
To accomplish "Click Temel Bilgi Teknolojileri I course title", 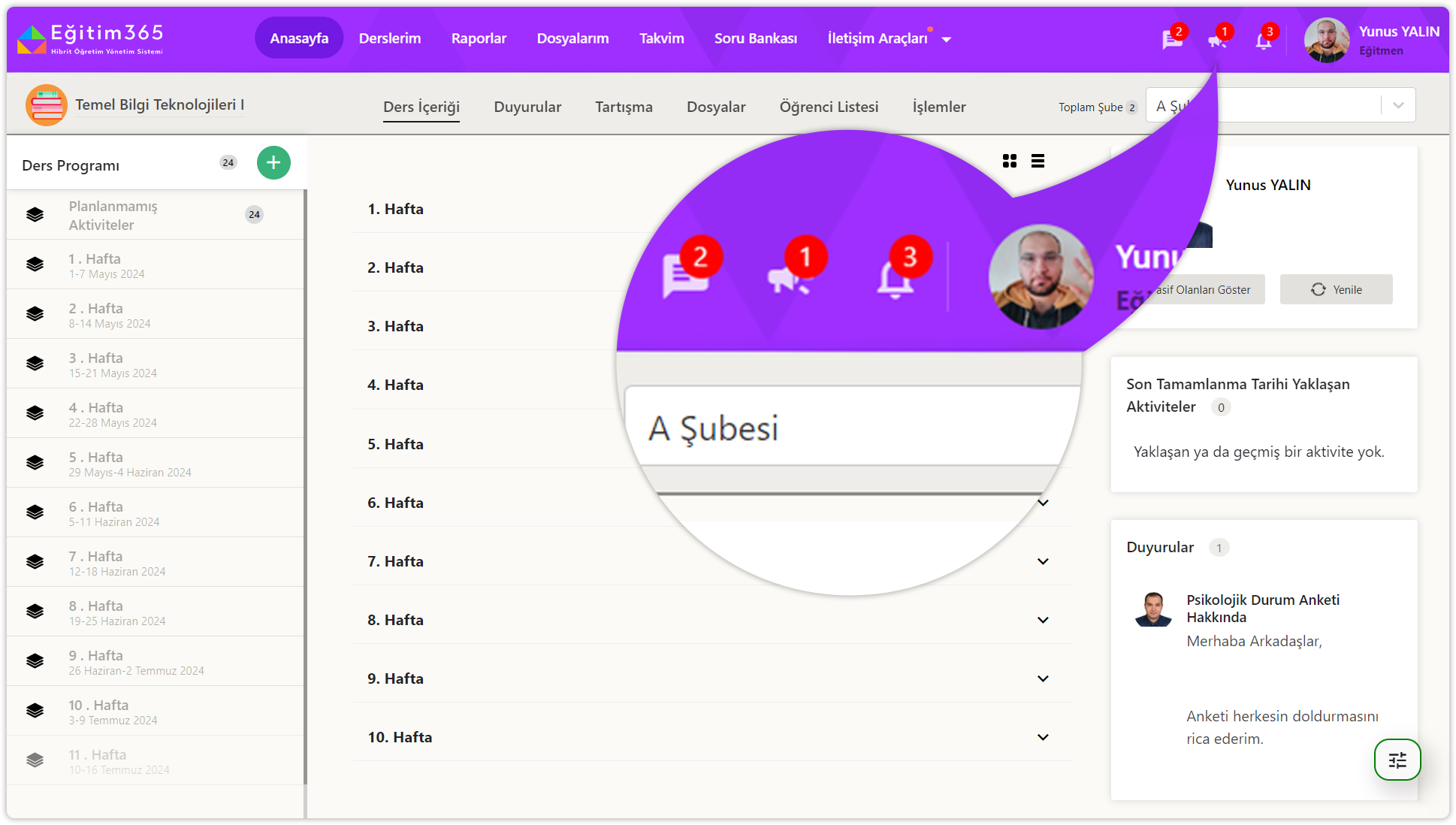I will click(x=159, y=104).
